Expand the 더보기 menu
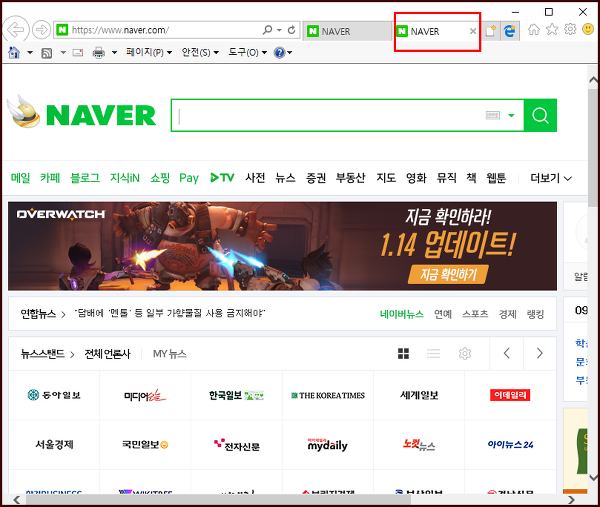 [551, 178]
